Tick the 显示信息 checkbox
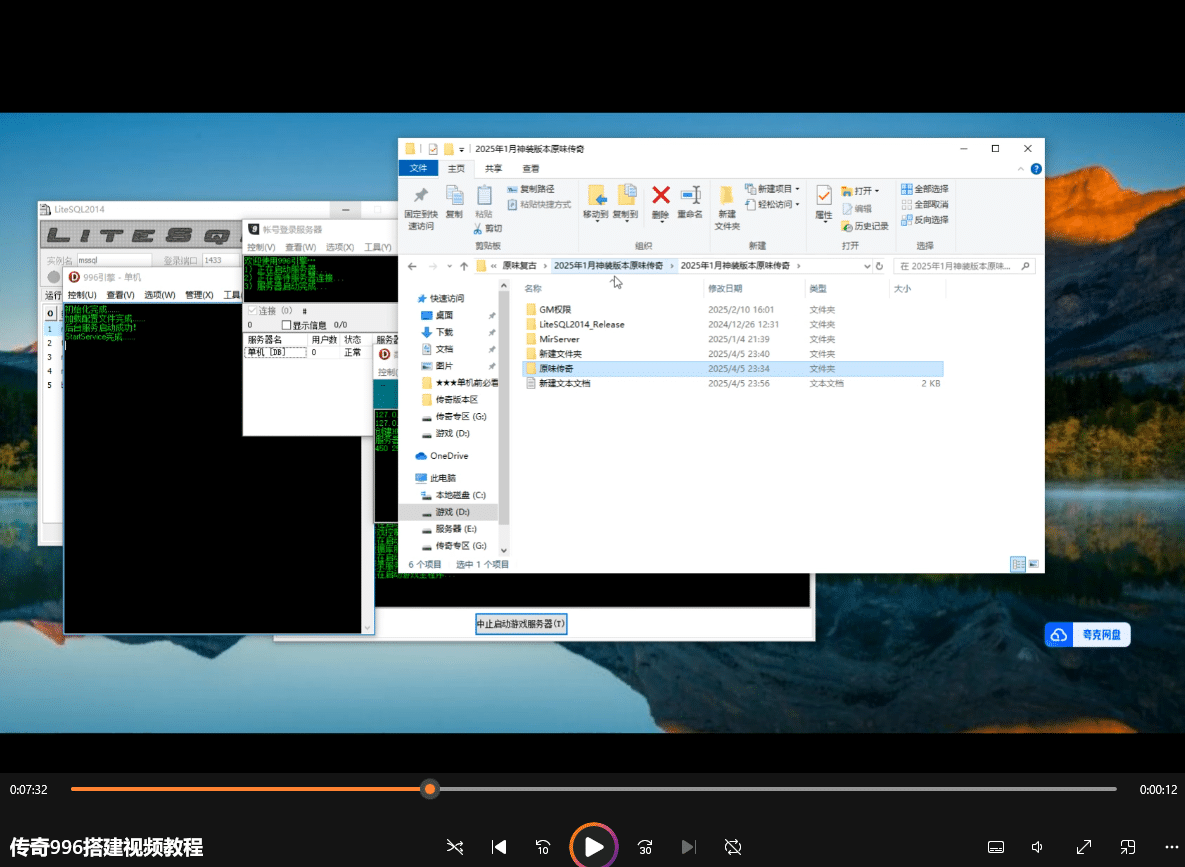The image size is (1185, 867). pos(287,325)
